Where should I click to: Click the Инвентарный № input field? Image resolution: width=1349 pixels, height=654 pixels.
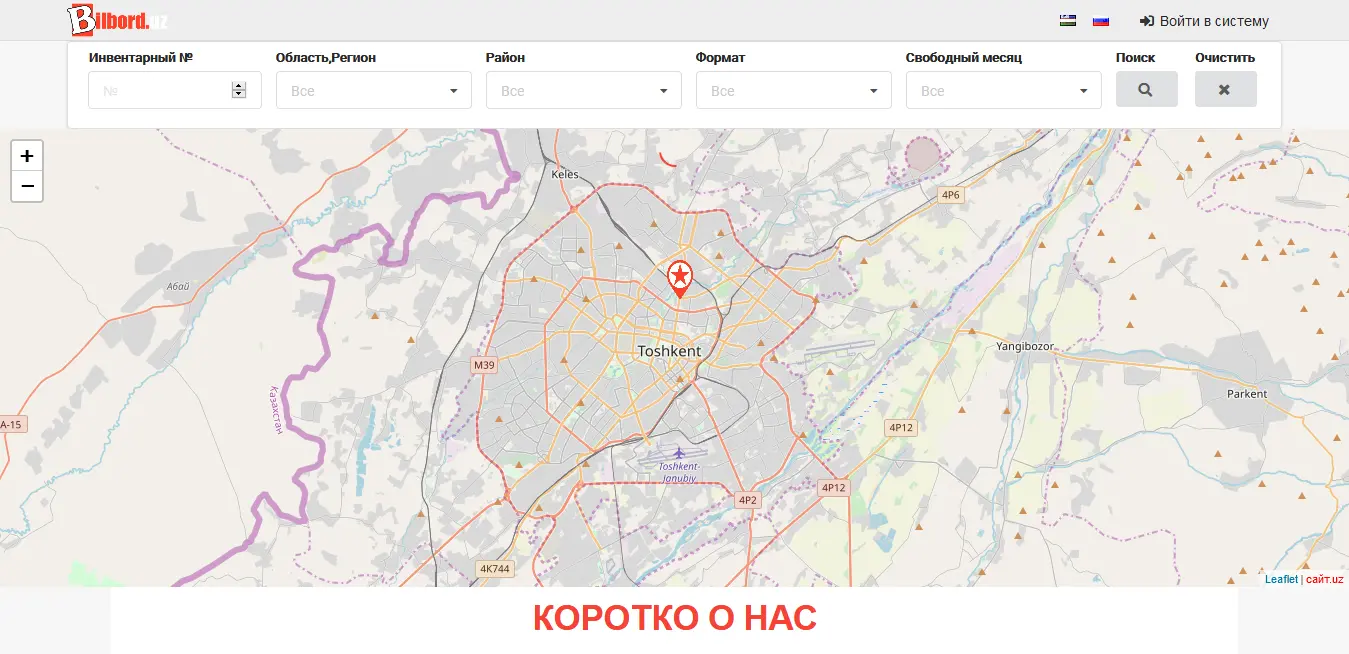coord(160,90)
